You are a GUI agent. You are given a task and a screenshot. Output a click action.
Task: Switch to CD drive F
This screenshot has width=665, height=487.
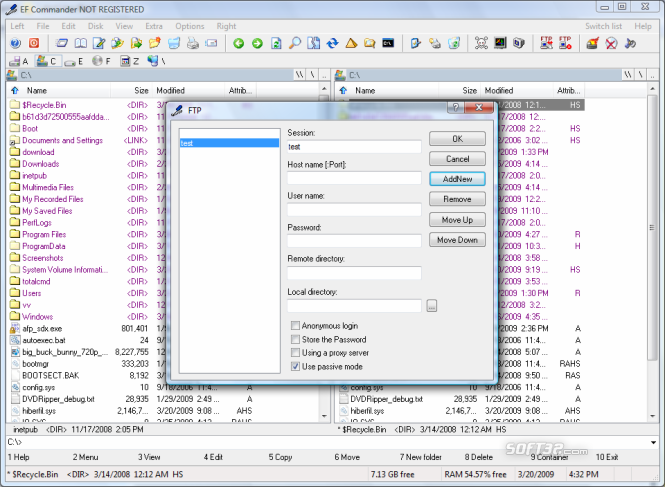(x=102, y=62)
